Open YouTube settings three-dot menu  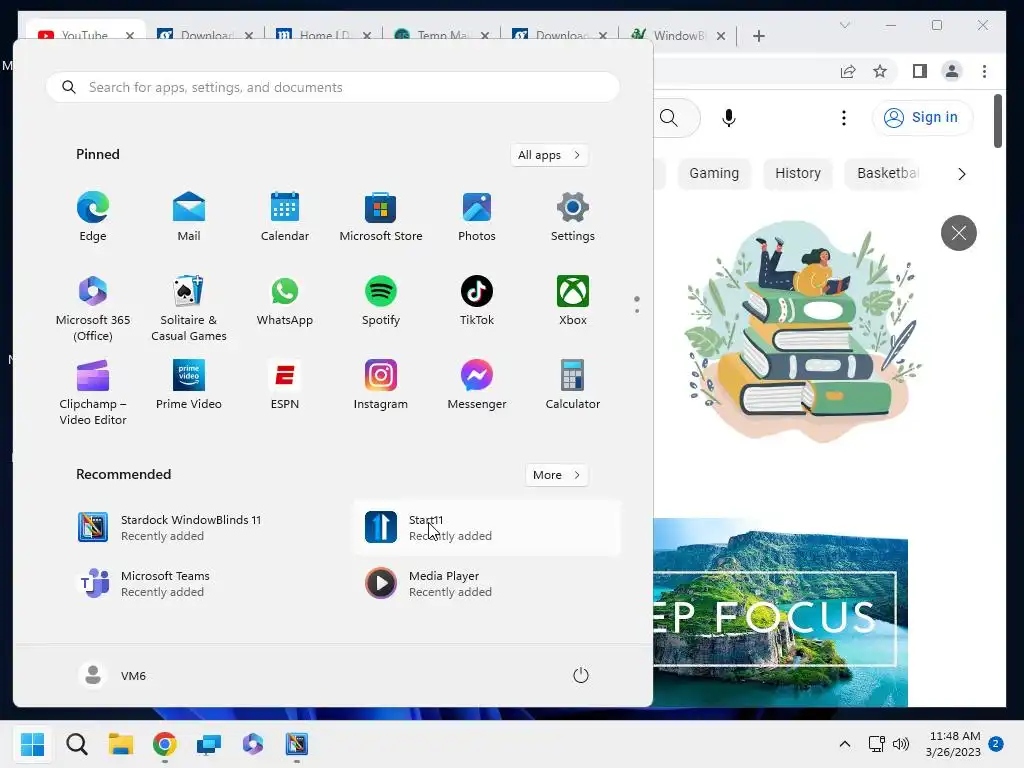[x=844, y=118]
